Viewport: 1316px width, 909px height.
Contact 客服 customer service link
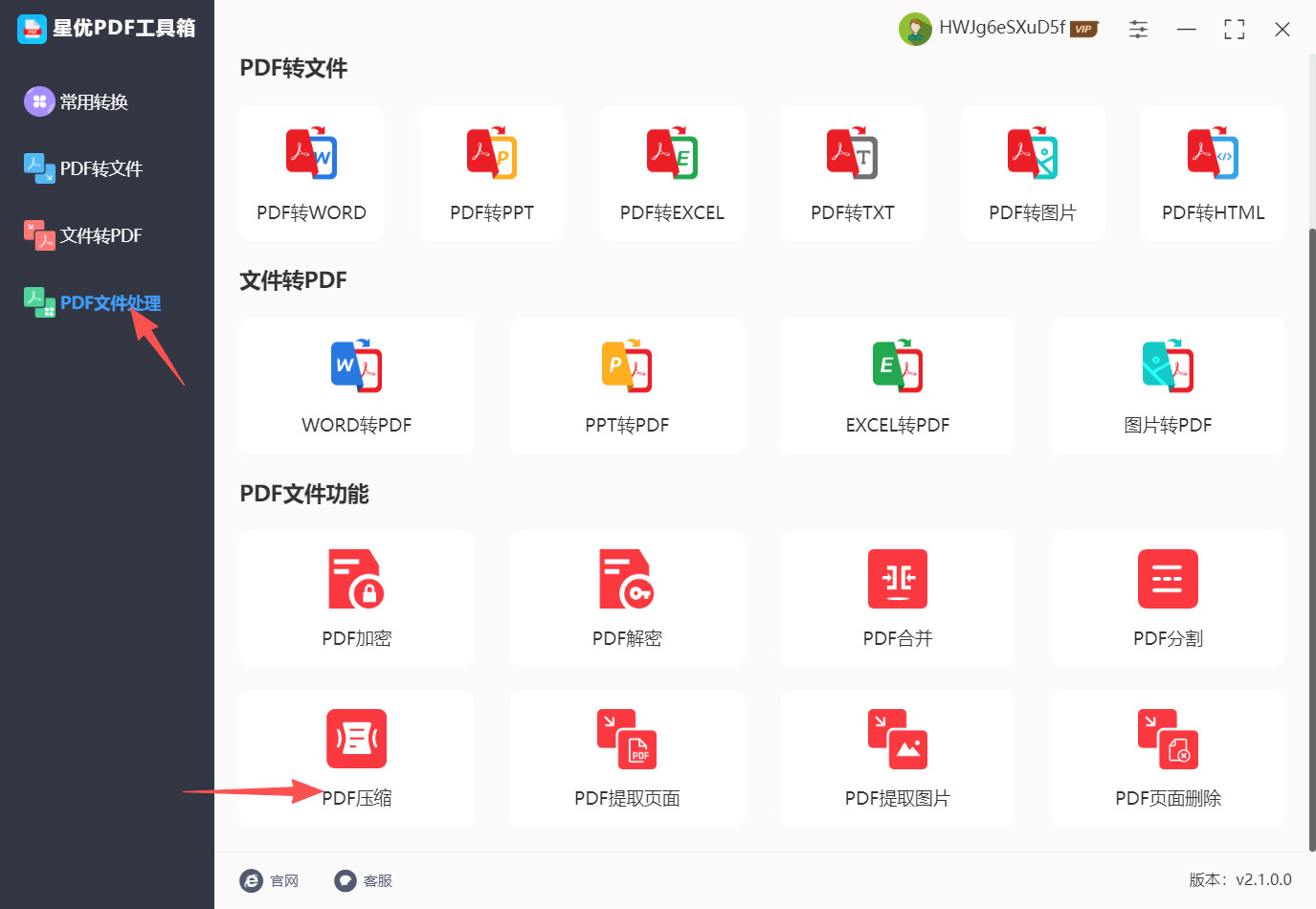point(364,880)
